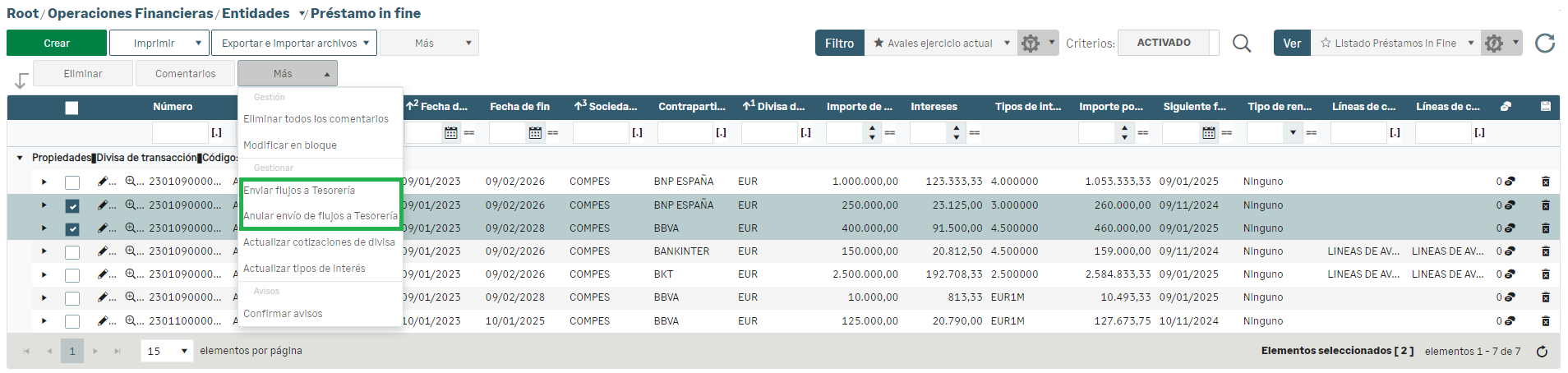Click the refresh icon beside Ver selector
1568x373 pixels.
click(1544, 44)
